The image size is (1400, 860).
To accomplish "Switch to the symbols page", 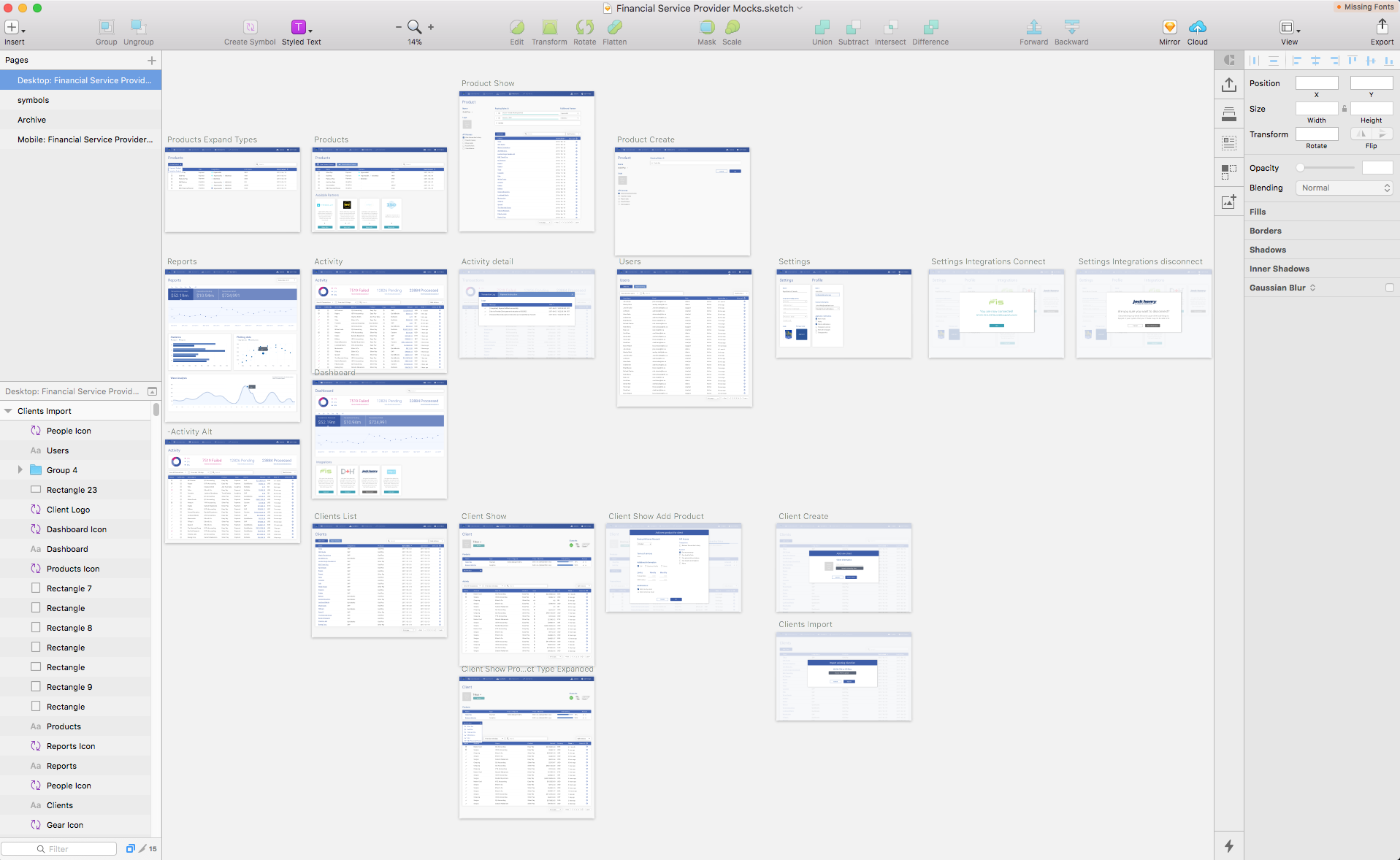I will click(x=80, y=100).
